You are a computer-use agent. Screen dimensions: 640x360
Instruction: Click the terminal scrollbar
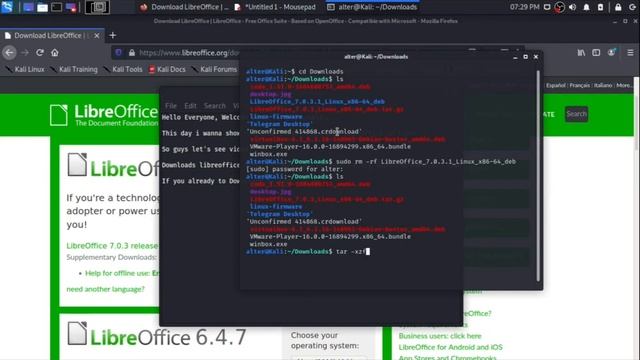538,176
